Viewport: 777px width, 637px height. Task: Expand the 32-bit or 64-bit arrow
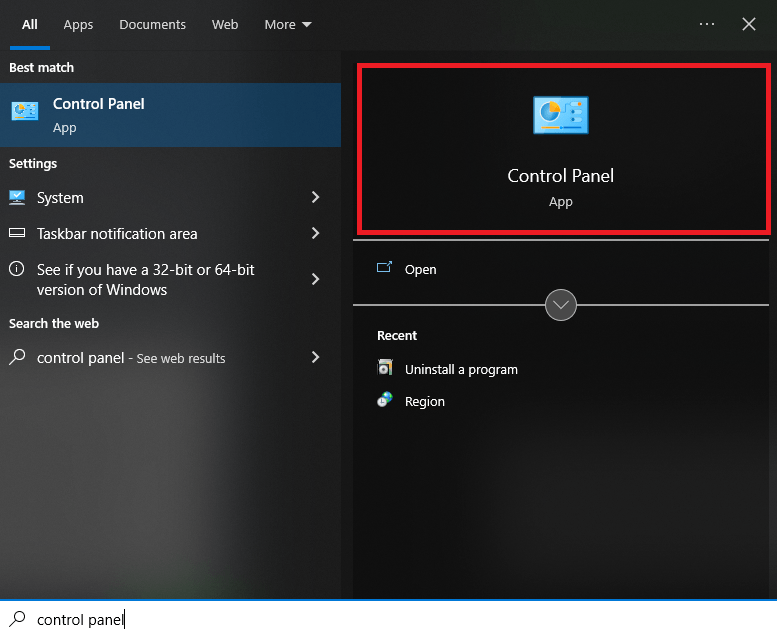[316, 279]
